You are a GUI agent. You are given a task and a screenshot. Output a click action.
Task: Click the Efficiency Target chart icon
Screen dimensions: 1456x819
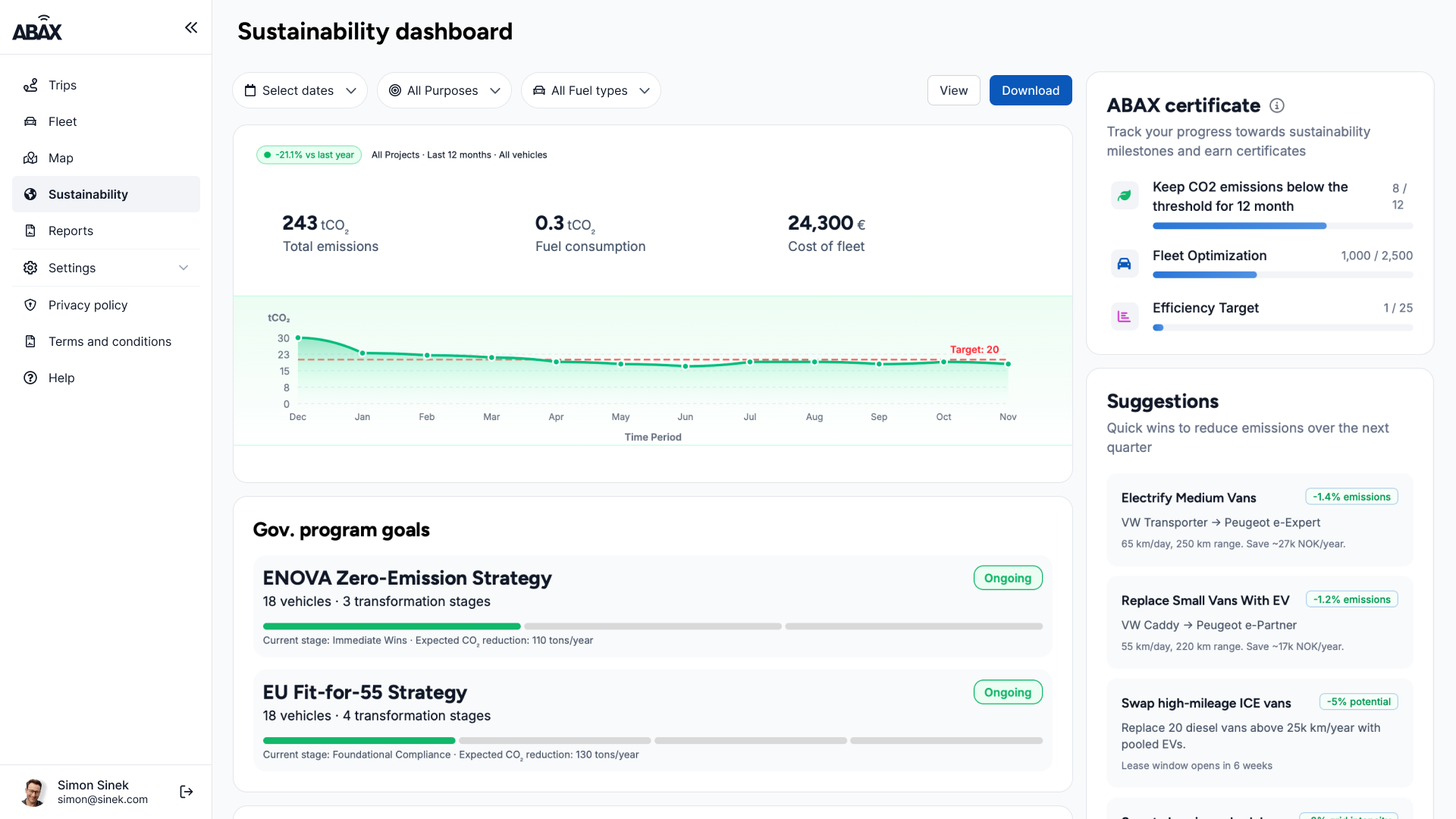pyautogui.click(x=1124, y=316)
